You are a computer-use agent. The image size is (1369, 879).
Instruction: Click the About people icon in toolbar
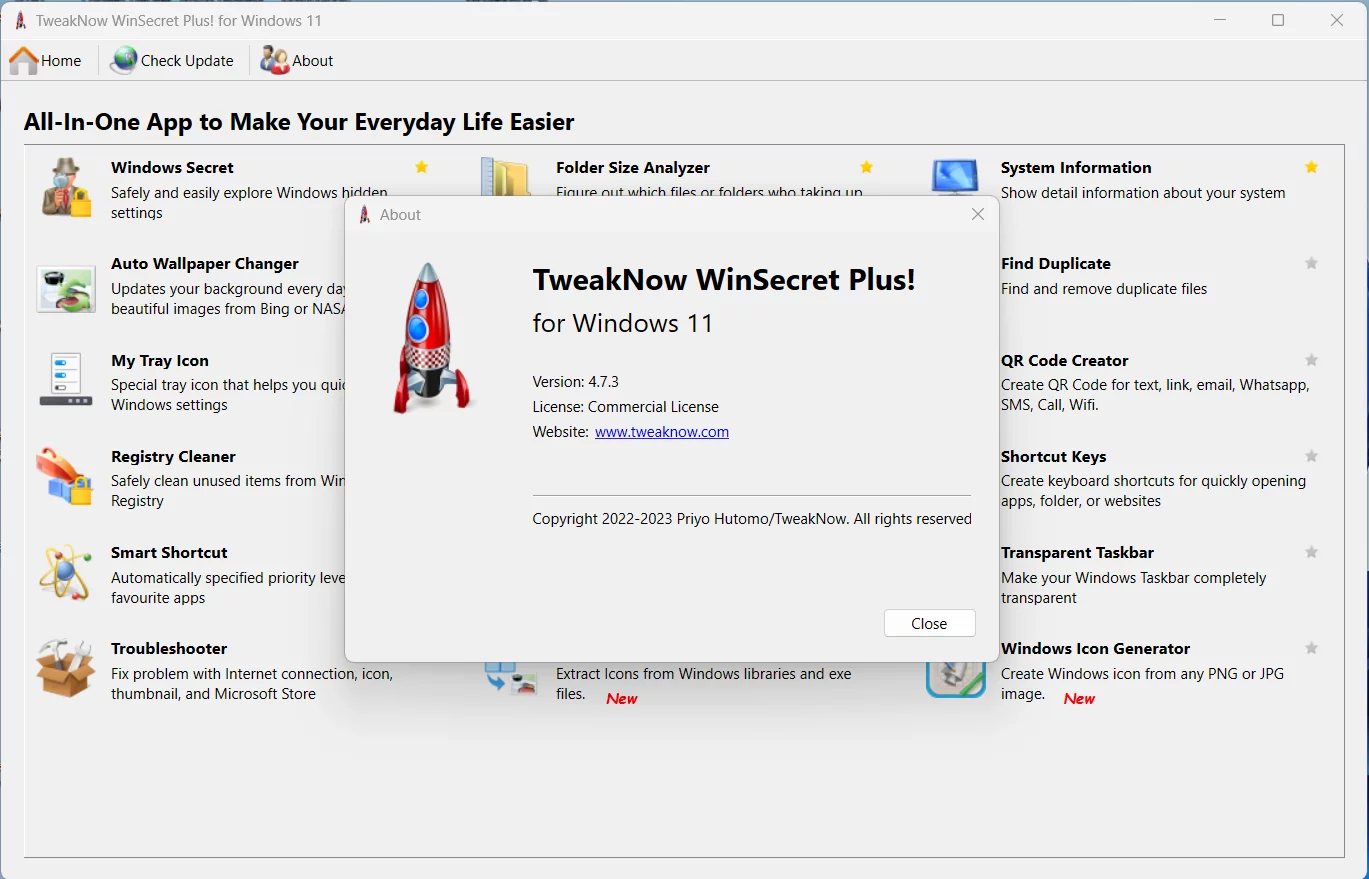(275, 61)
